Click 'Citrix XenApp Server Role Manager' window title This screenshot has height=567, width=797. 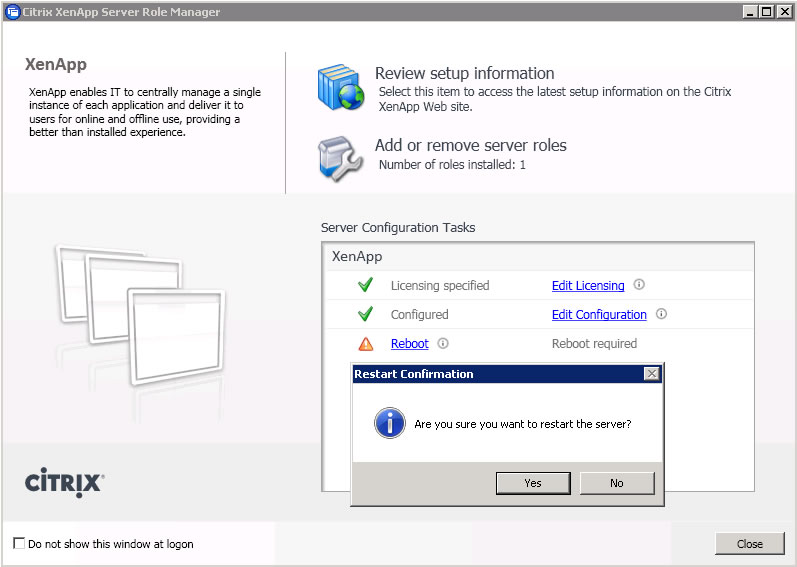[x=121, y=12]
